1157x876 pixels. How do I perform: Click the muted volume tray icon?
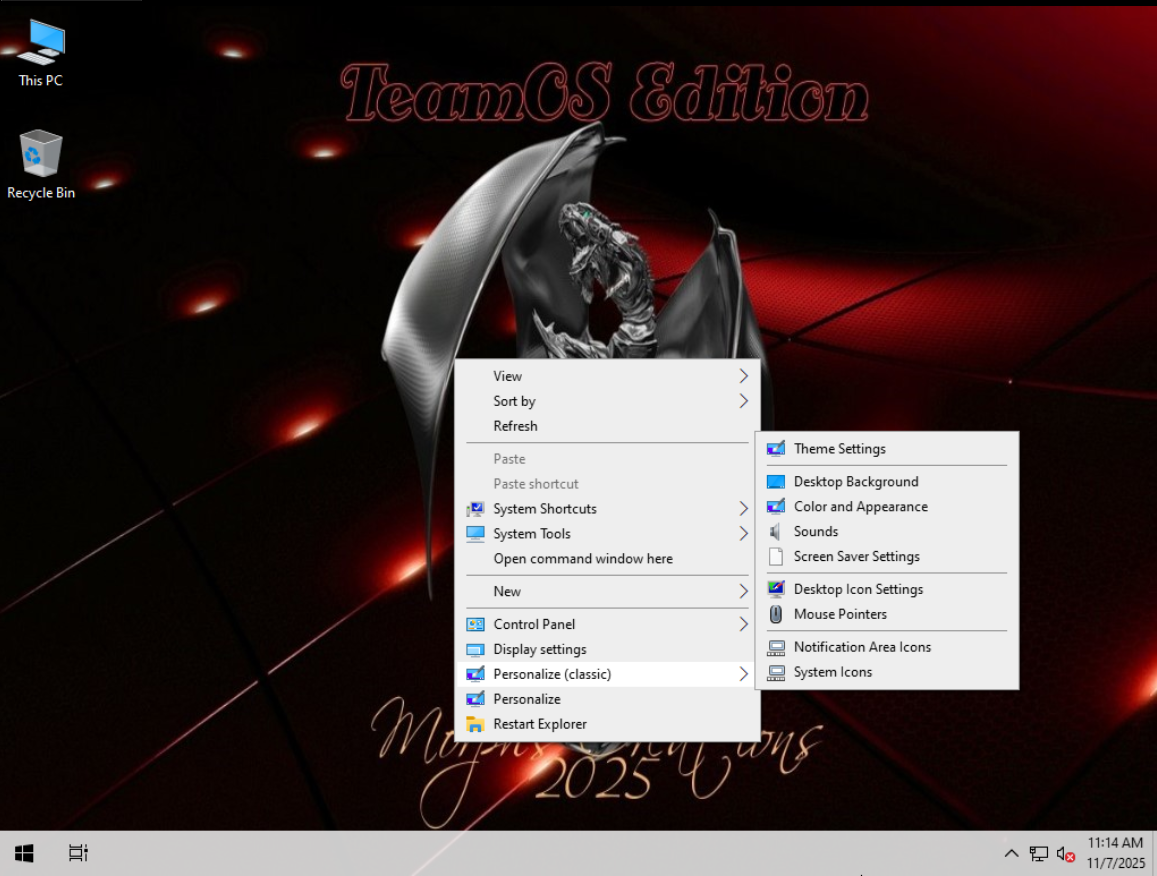click(1066, 854)
